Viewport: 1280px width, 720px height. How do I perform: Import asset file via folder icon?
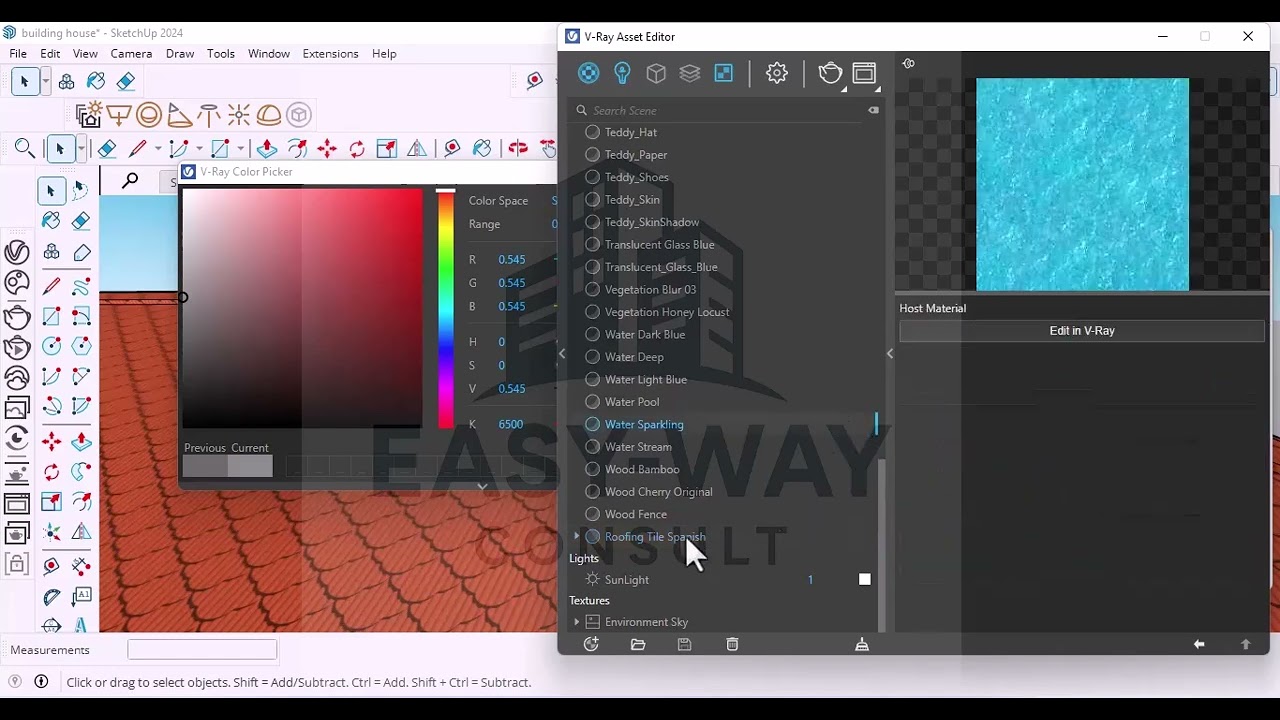coord(638,644)
